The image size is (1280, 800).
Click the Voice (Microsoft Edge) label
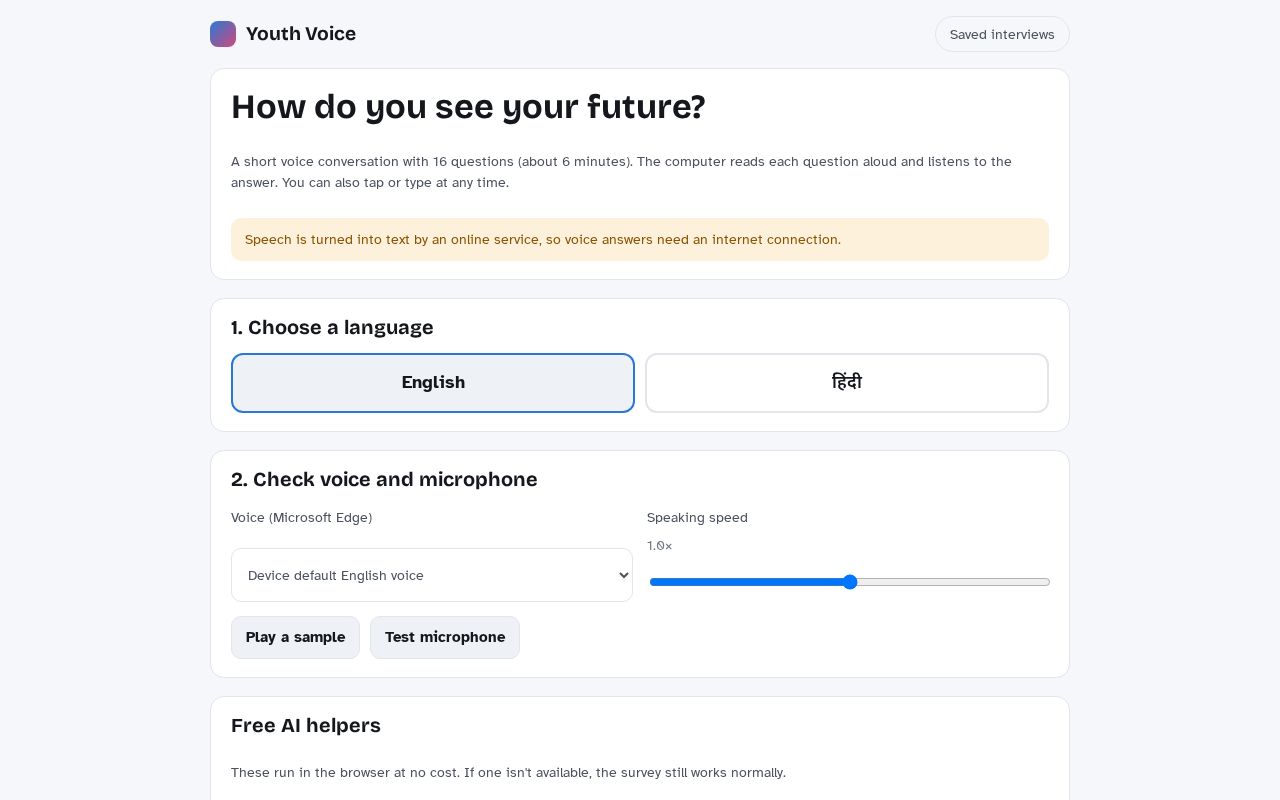tap(301, 518)
